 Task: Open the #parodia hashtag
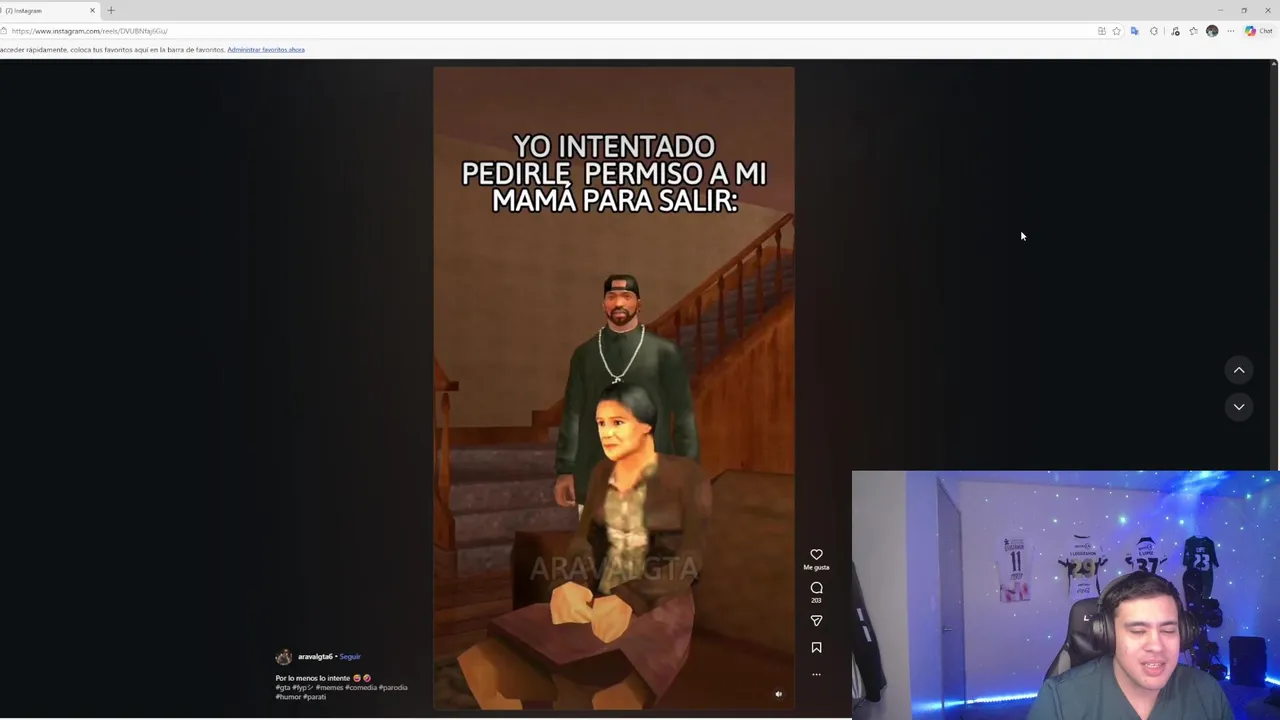click(393, 688)
